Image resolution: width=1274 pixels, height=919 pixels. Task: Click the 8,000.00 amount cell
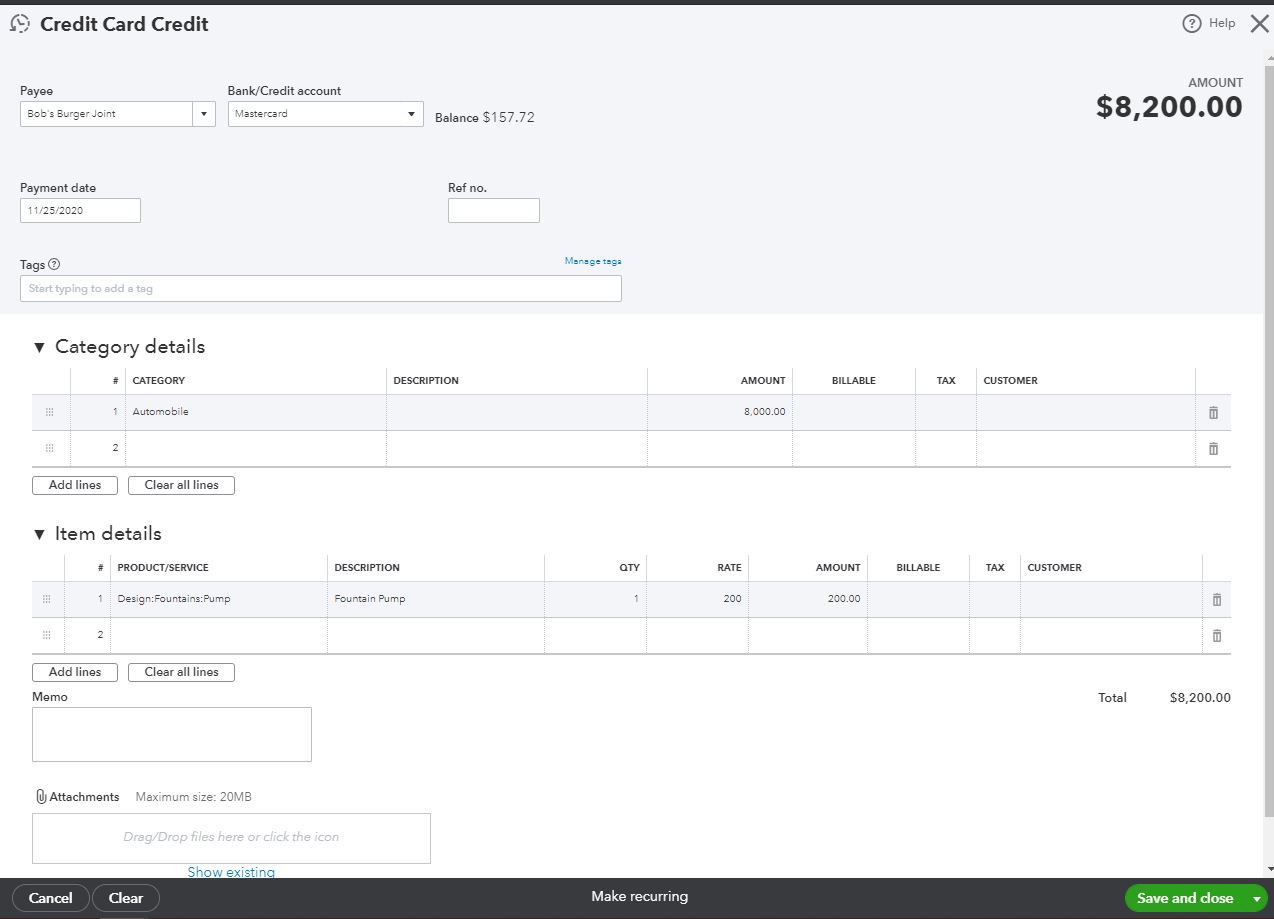[720, 412]
